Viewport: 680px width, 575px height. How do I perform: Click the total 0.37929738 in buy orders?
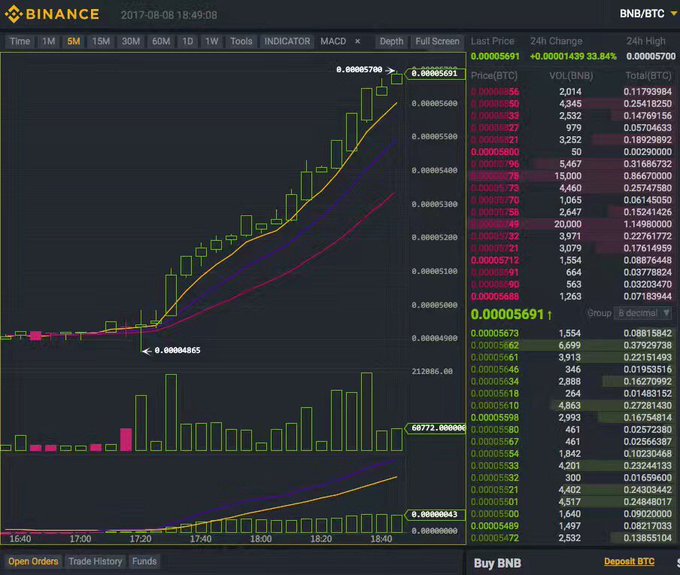pos(647,345)
